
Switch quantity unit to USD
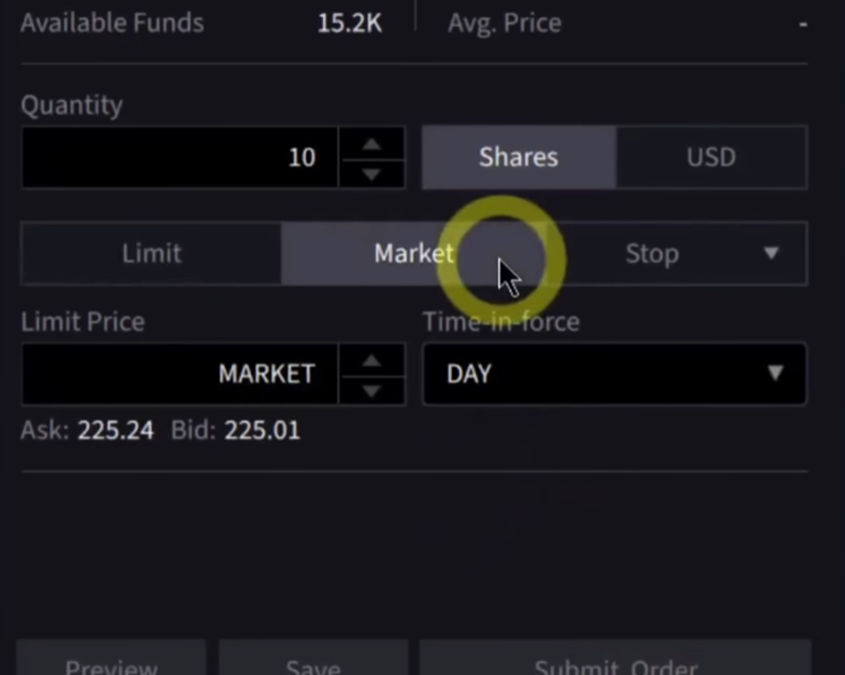[711, 157]
